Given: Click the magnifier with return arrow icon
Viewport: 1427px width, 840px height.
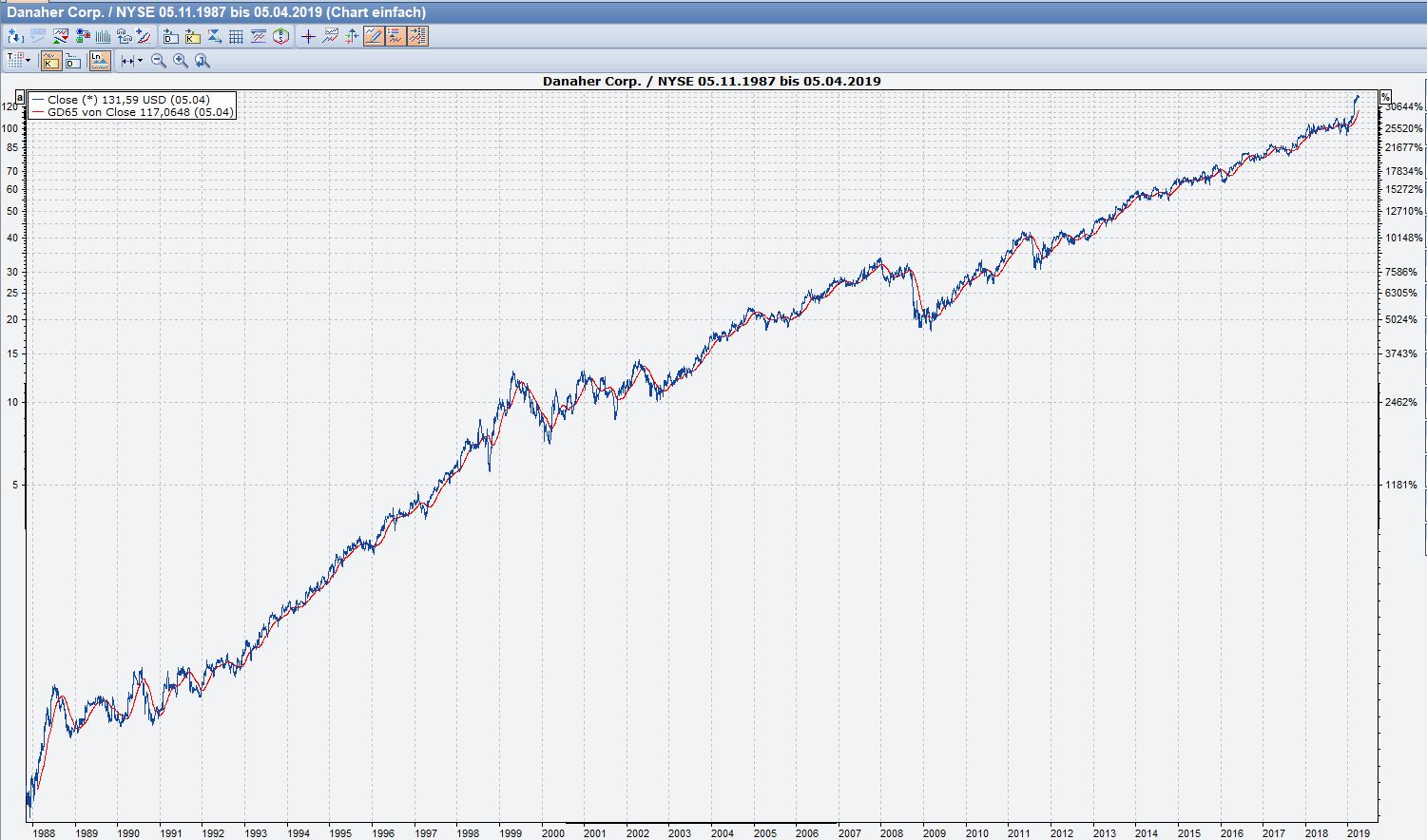Looking at the screenshot, I should click(202, 61).
